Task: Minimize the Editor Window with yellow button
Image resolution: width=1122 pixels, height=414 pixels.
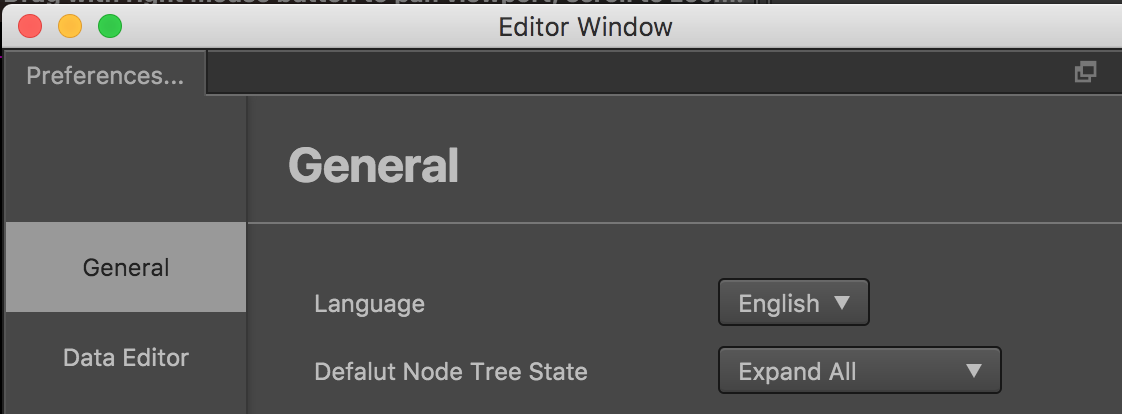Action: click(x=70, y=27)
